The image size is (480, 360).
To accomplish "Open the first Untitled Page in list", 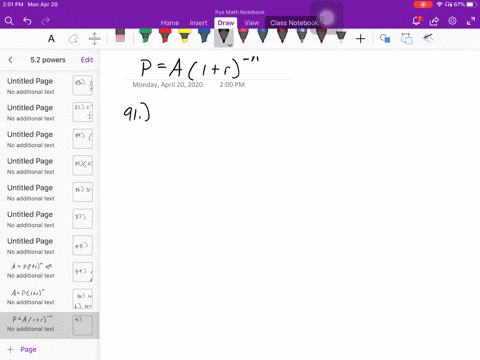I will [50, 85].
